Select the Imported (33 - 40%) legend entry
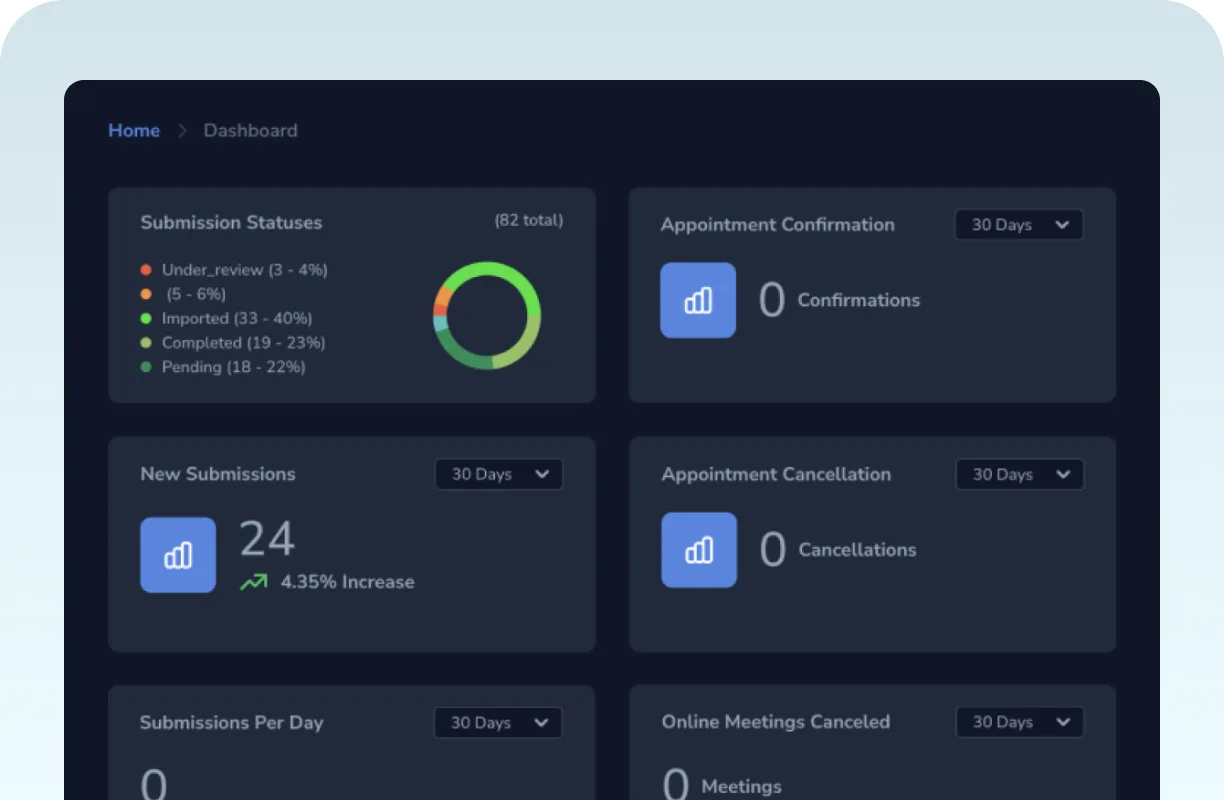The height and width of the screenshot is (800, 1224). click(x=226, y=318)
